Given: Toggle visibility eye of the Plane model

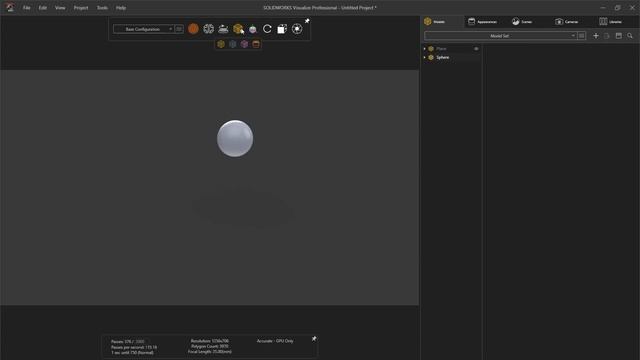Looking at the screenshot, I should (476, 49).
